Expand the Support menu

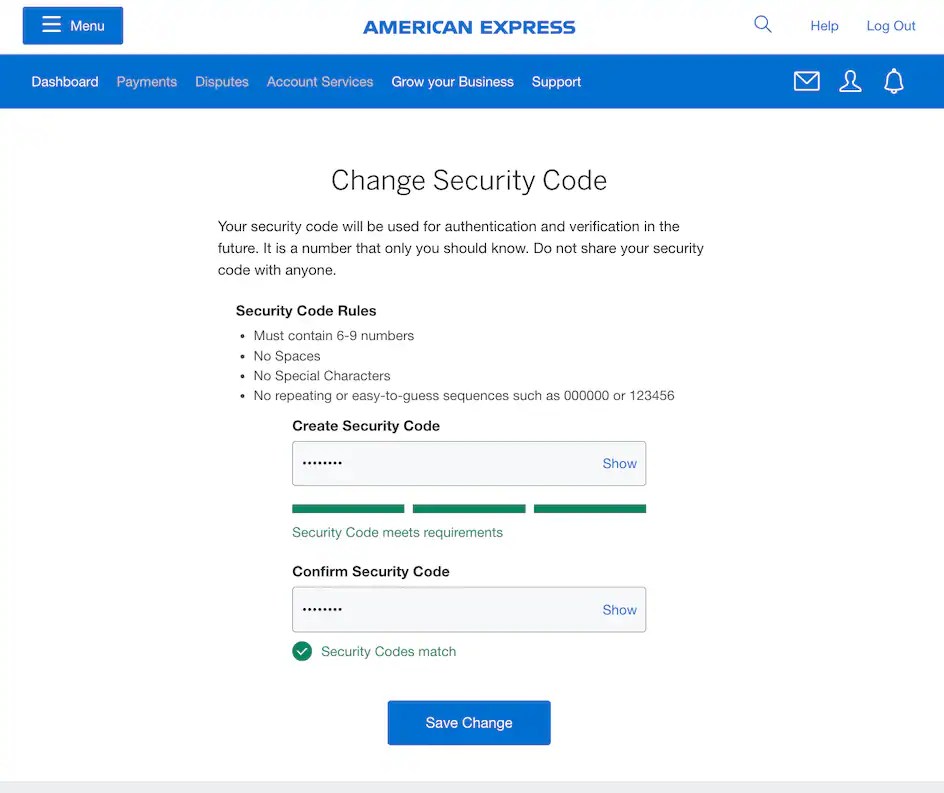pos(556,82)
